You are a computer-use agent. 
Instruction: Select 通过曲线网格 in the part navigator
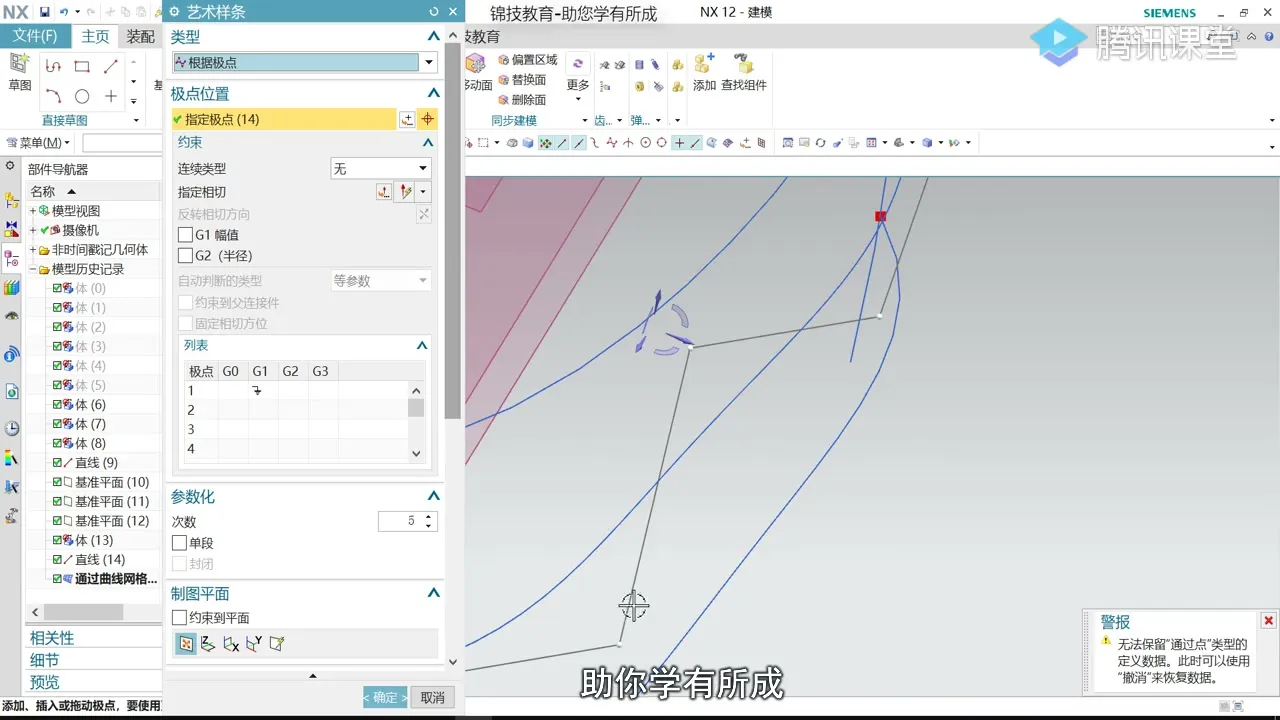(x=112, y=578)
